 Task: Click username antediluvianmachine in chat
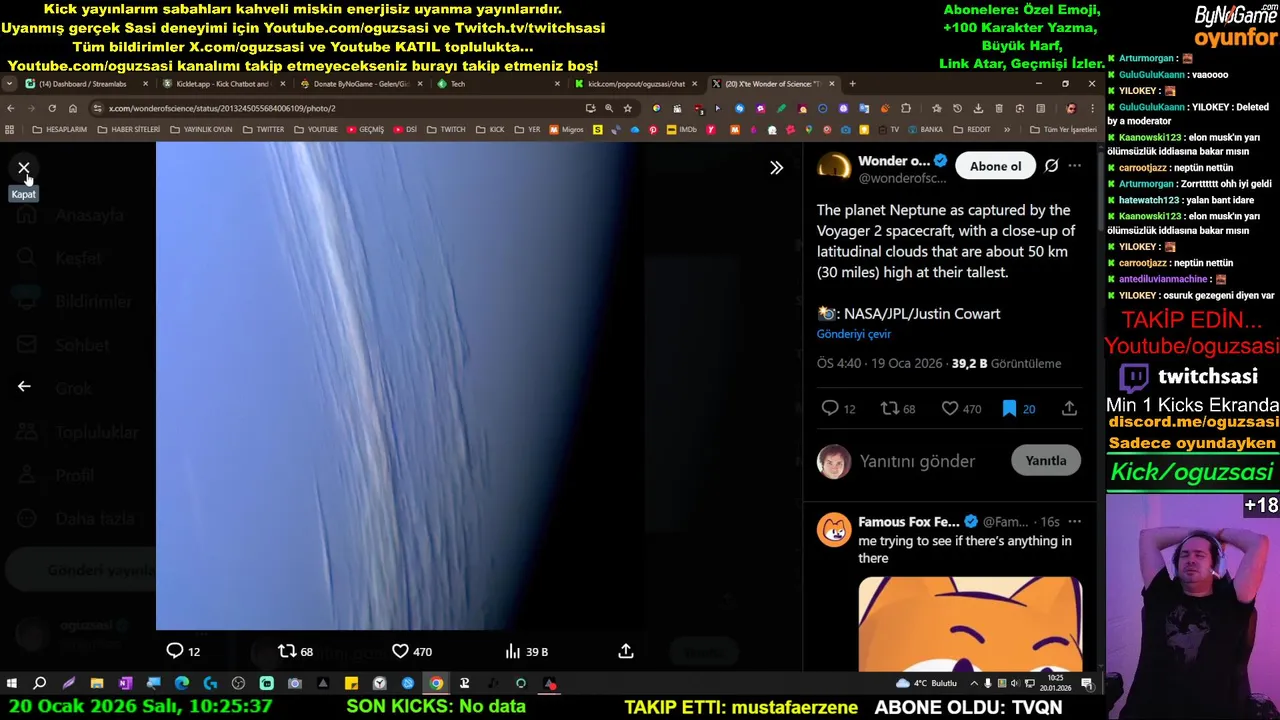tap(1164, 279)
